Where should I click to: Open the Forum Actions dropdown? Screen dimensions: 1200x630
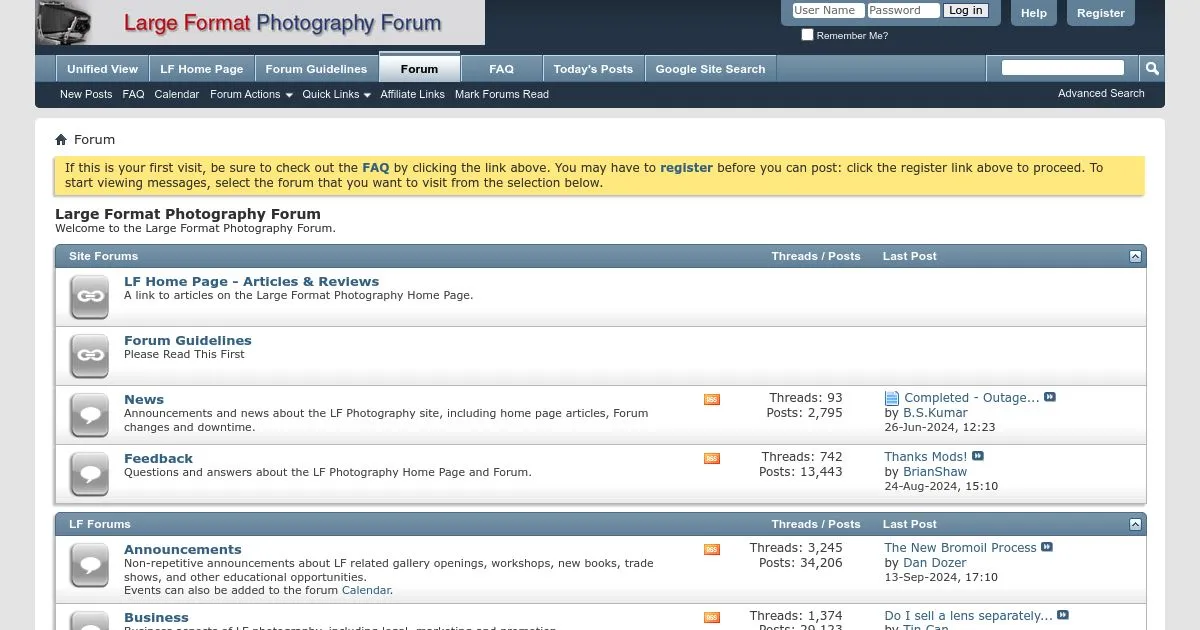[251, 95]
